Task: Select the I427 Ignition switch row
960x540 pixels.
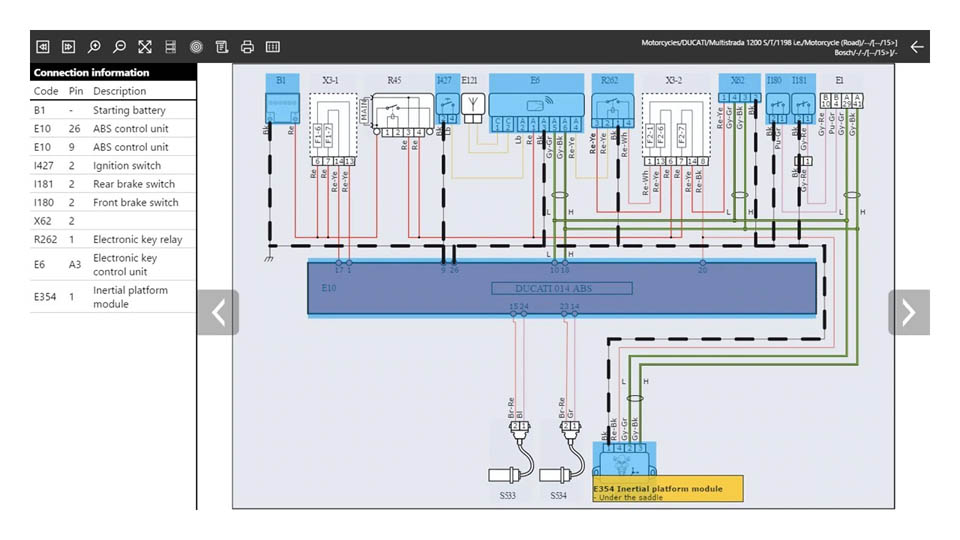Action: (113, 165)
